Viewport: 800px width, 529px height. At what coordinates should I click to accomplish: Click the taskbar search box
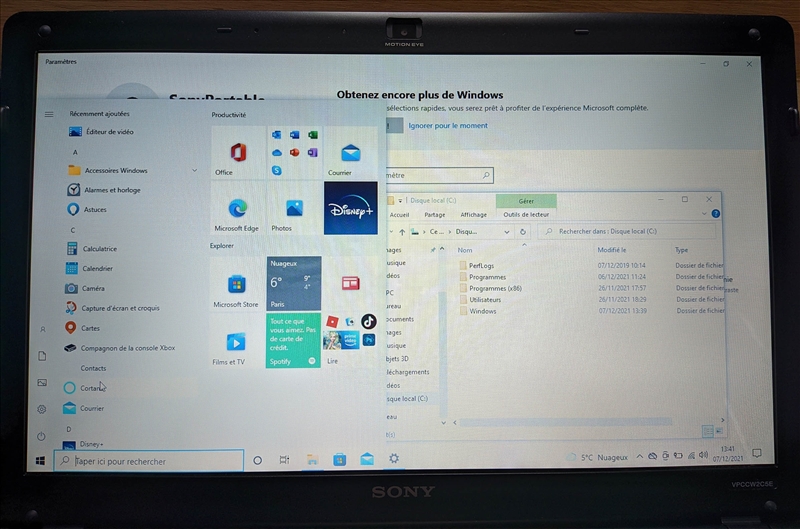pyautogui.click(x=148, y=461)
